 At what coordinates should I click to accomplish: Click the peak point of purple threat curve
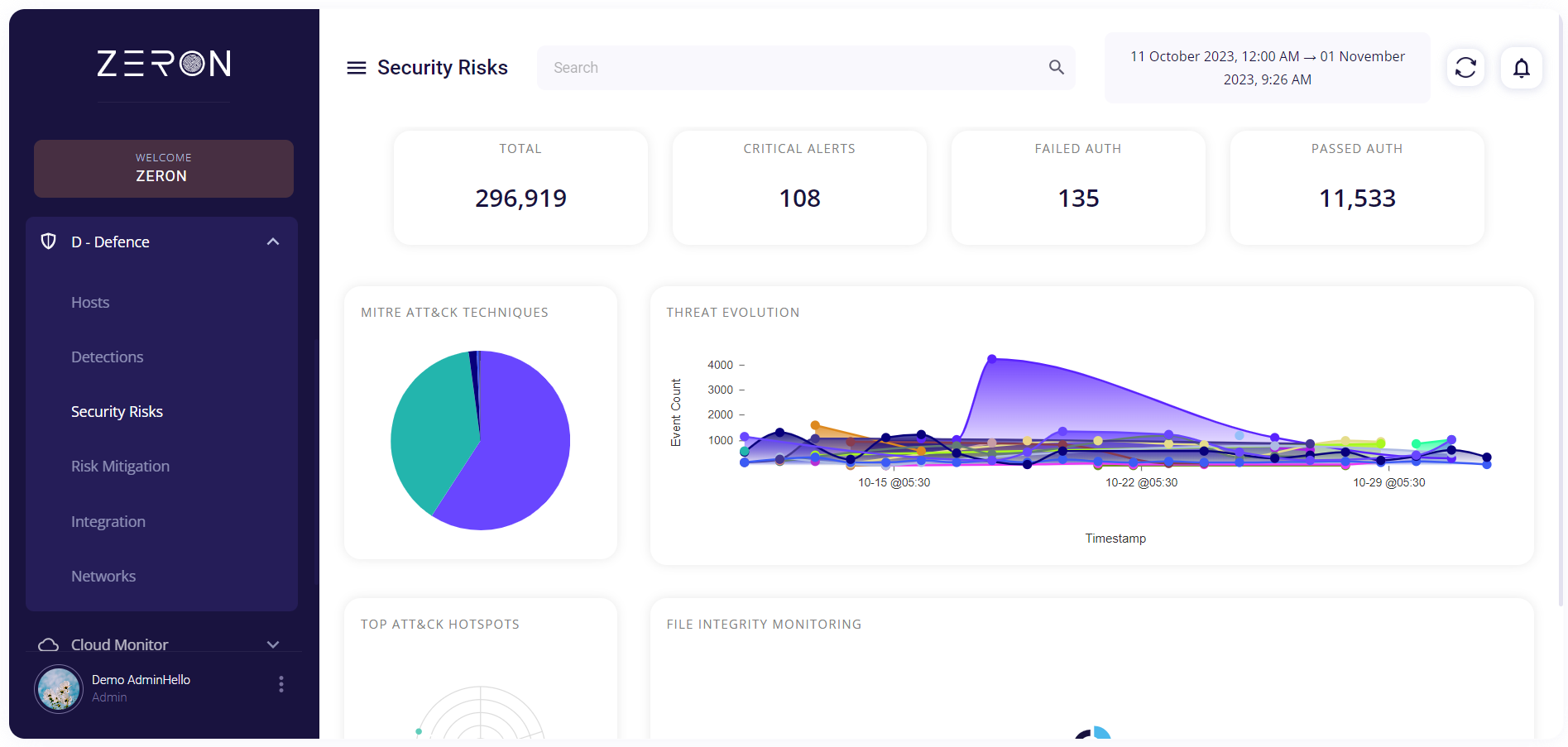pos(991,359)
